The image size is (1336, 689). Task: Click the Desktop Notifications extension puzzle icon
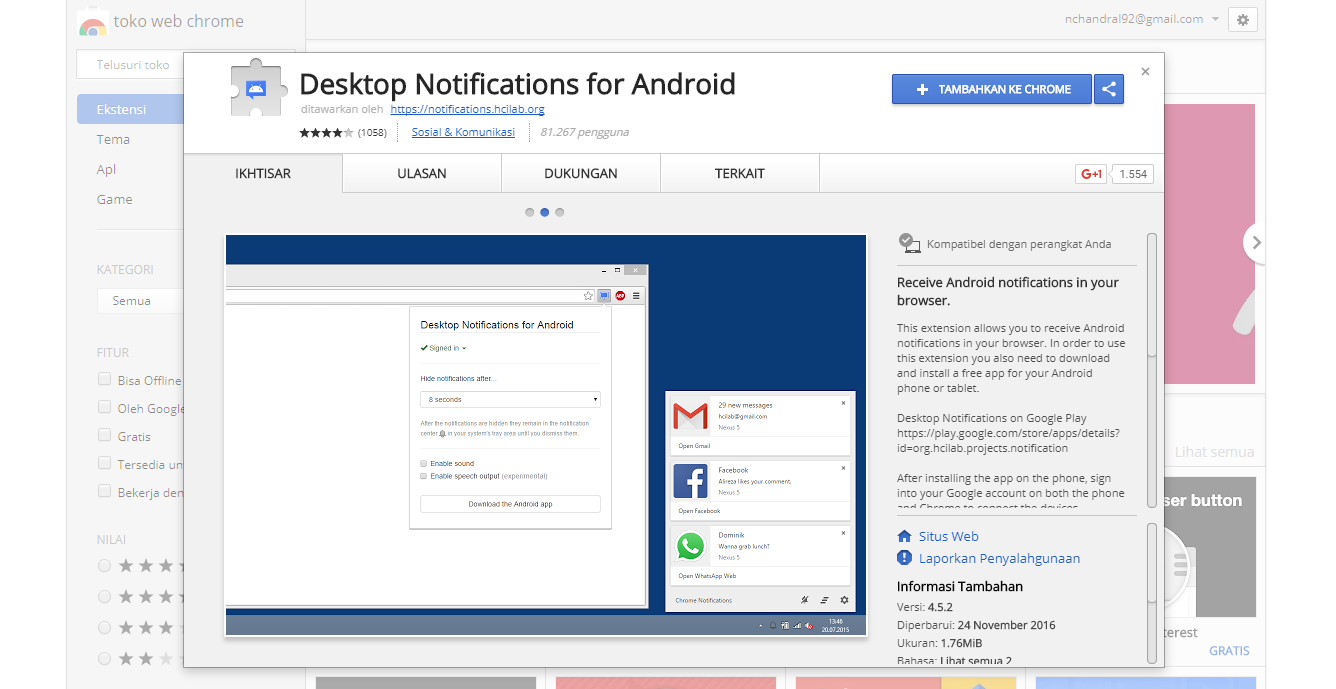click(x=255, y=90)
